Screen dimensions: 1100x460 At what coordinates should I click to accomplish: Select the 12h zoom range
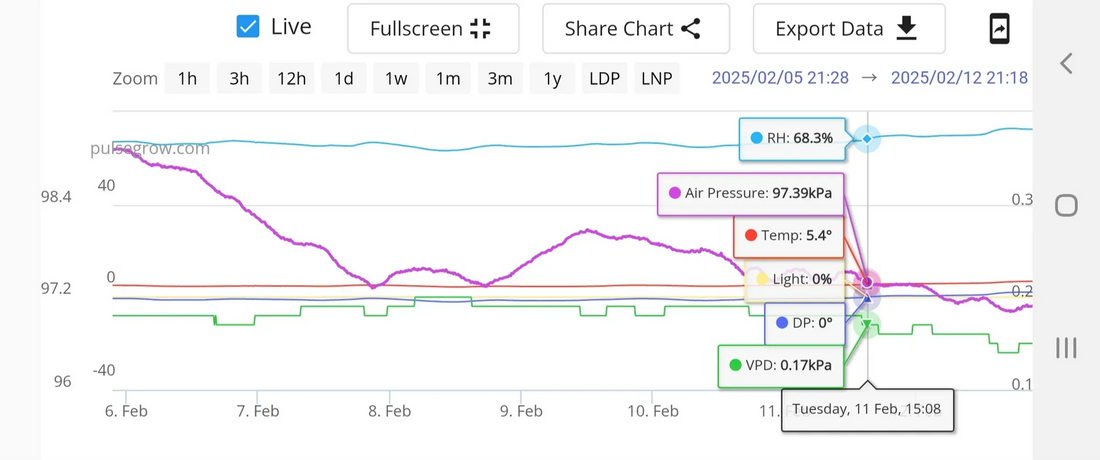point(291,79)
